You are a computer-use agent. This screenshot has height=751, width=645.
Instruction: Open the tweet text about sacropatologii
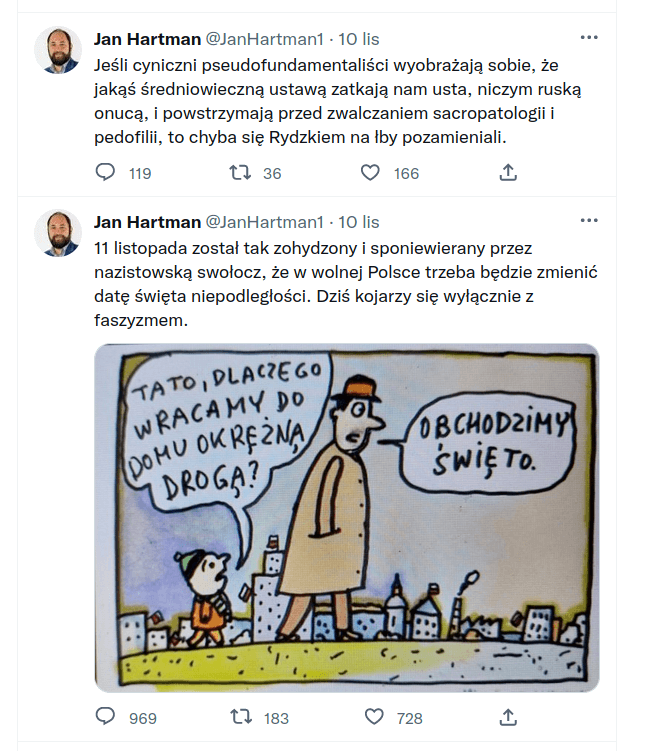click(x=338, y=101)
